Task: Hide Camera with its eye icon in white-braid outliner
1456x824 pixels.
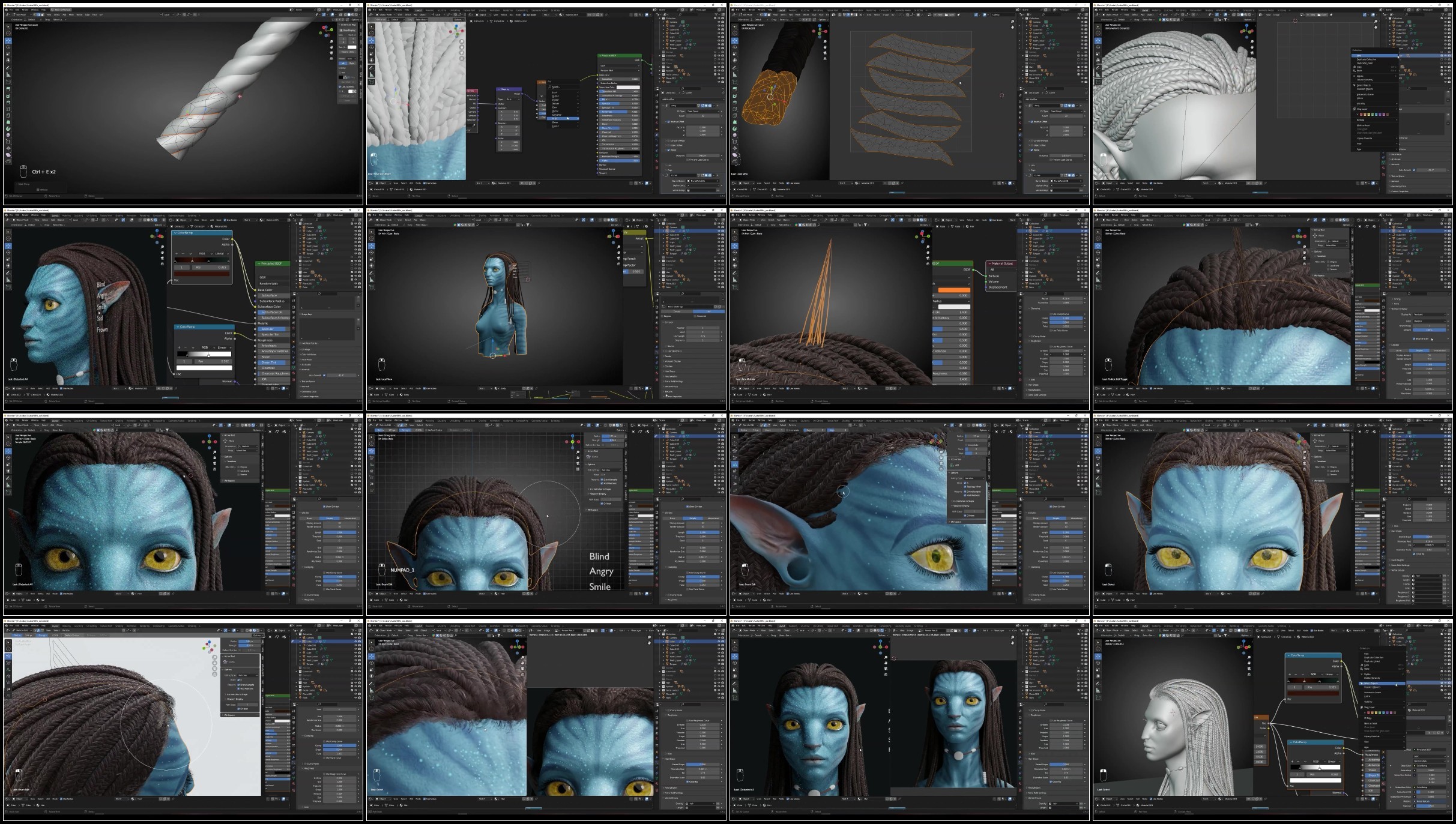Action: pos(717,22)
